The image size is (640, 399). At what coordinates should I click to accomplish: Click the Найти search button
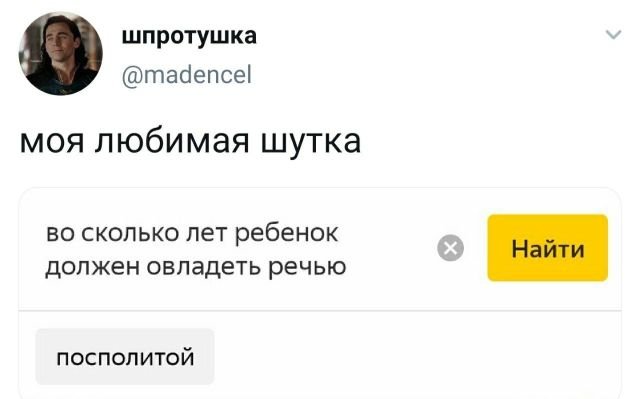pyautogui.click(x=547, y=248)
